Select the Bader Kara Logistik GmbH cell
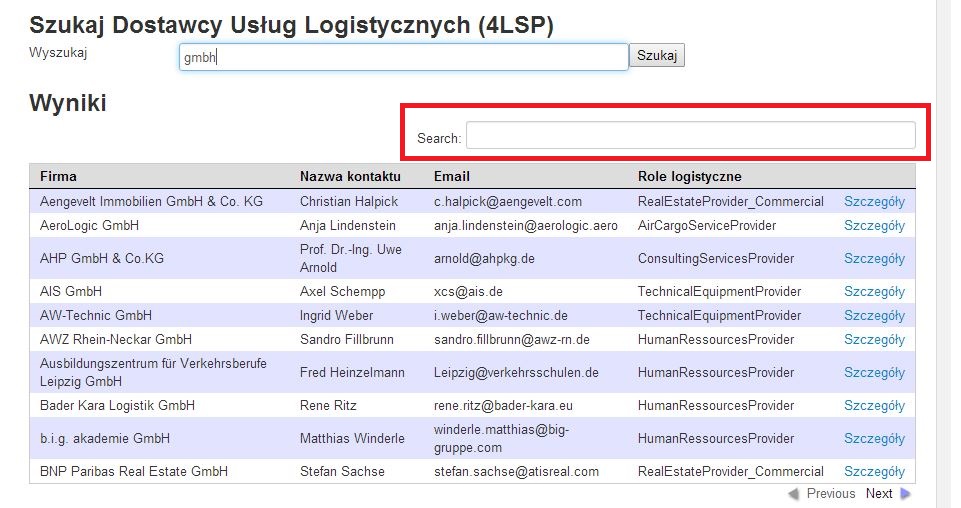The width and height of the screenshot is (961, 508). [117, 406]
